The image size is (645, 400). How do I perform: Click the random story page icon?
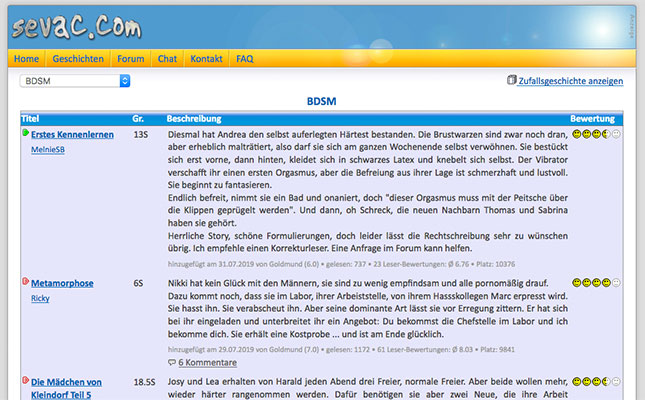click(512, 81)
